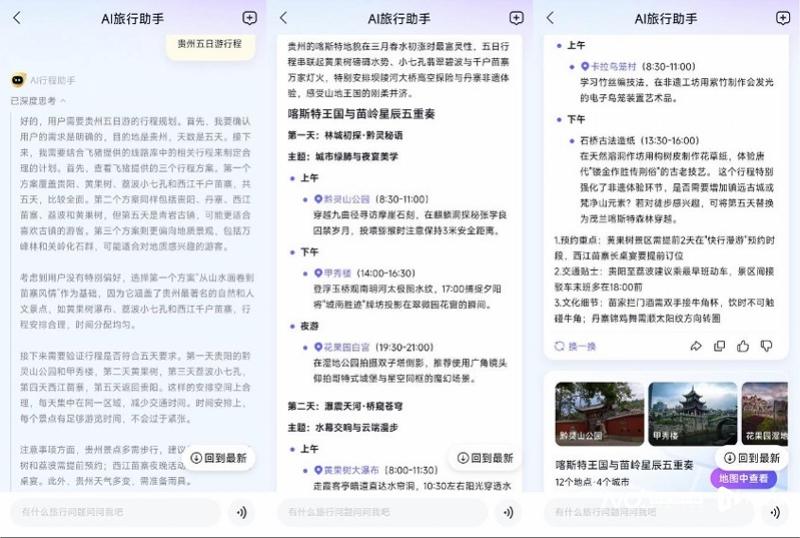
Task: Select the 夜游 bullet label
Action: tap(309, 326)
